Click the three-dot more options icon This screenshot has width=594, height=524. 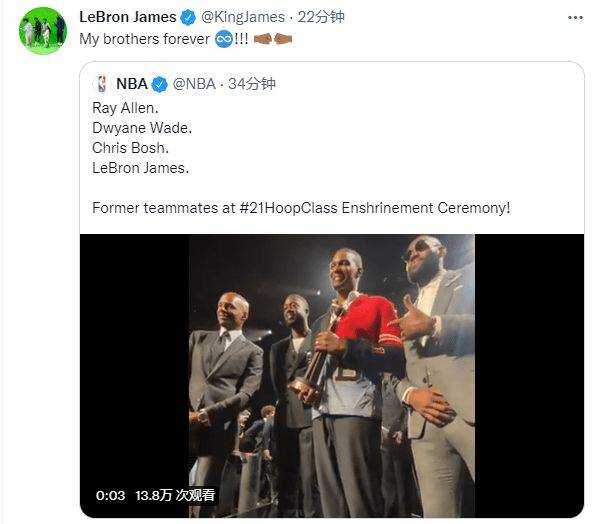[x=575, y=18]
